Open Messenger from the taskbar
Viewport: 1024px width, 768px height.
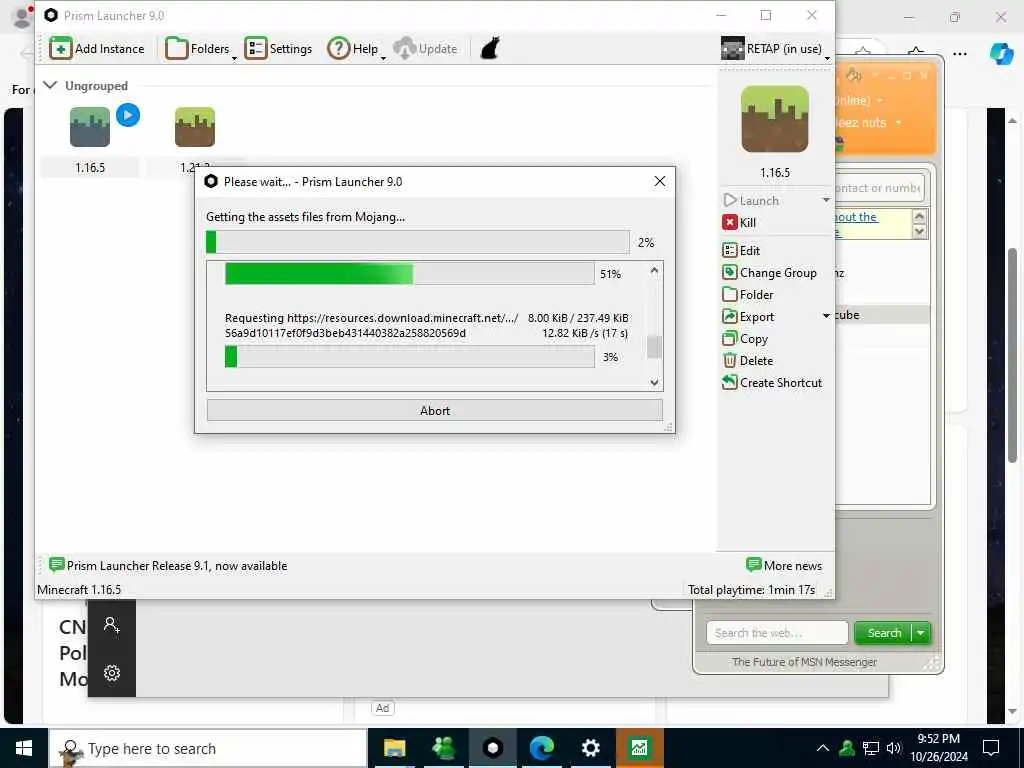click(x=444, y=748)
